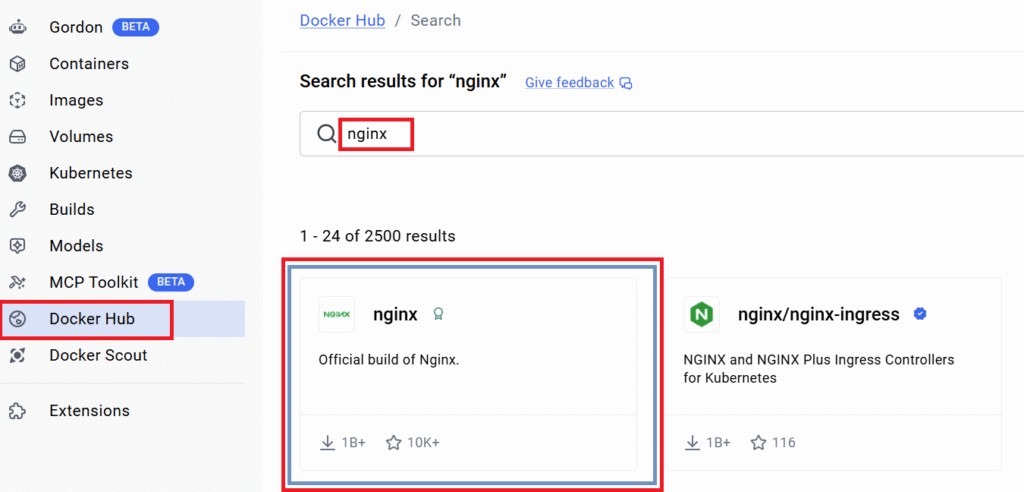The height and width of the screenshot is (492, 1024).
Task: Click the Models icon in sidebar
Action: point(18,246)
